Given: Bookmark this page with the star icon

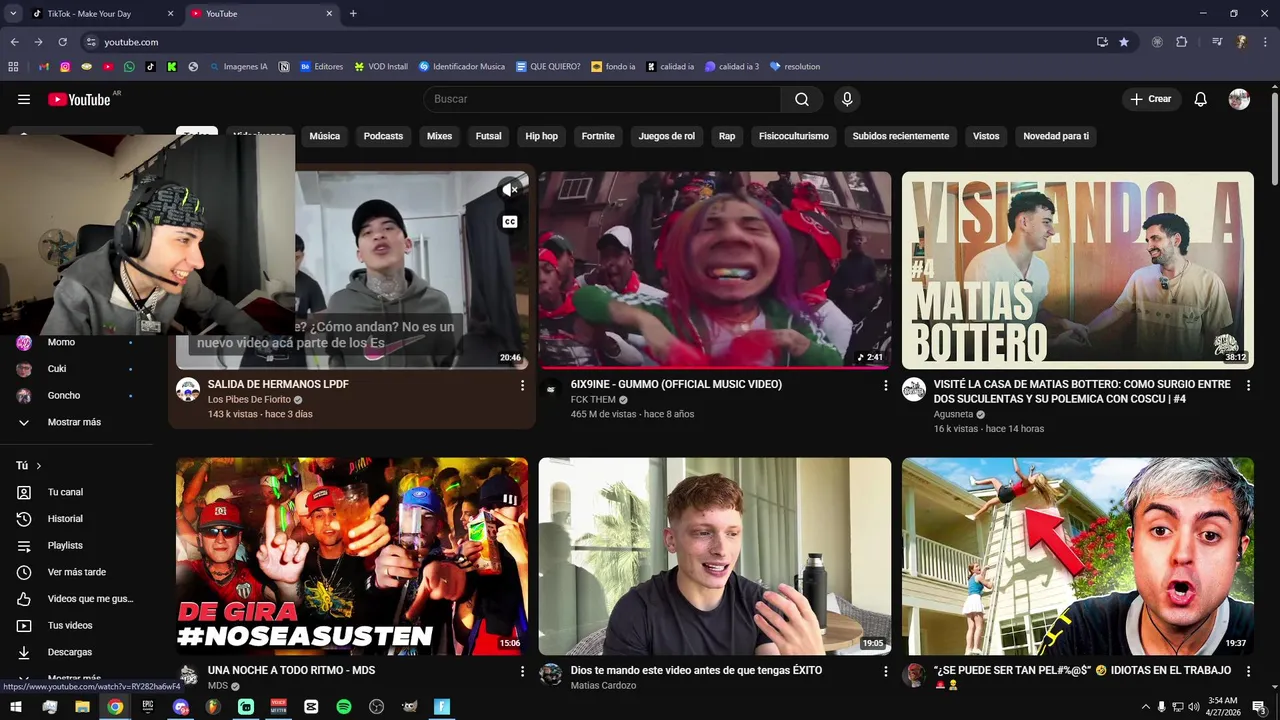Looking at the screenshot, I should pyautogui.click(x=1124, y=42).
